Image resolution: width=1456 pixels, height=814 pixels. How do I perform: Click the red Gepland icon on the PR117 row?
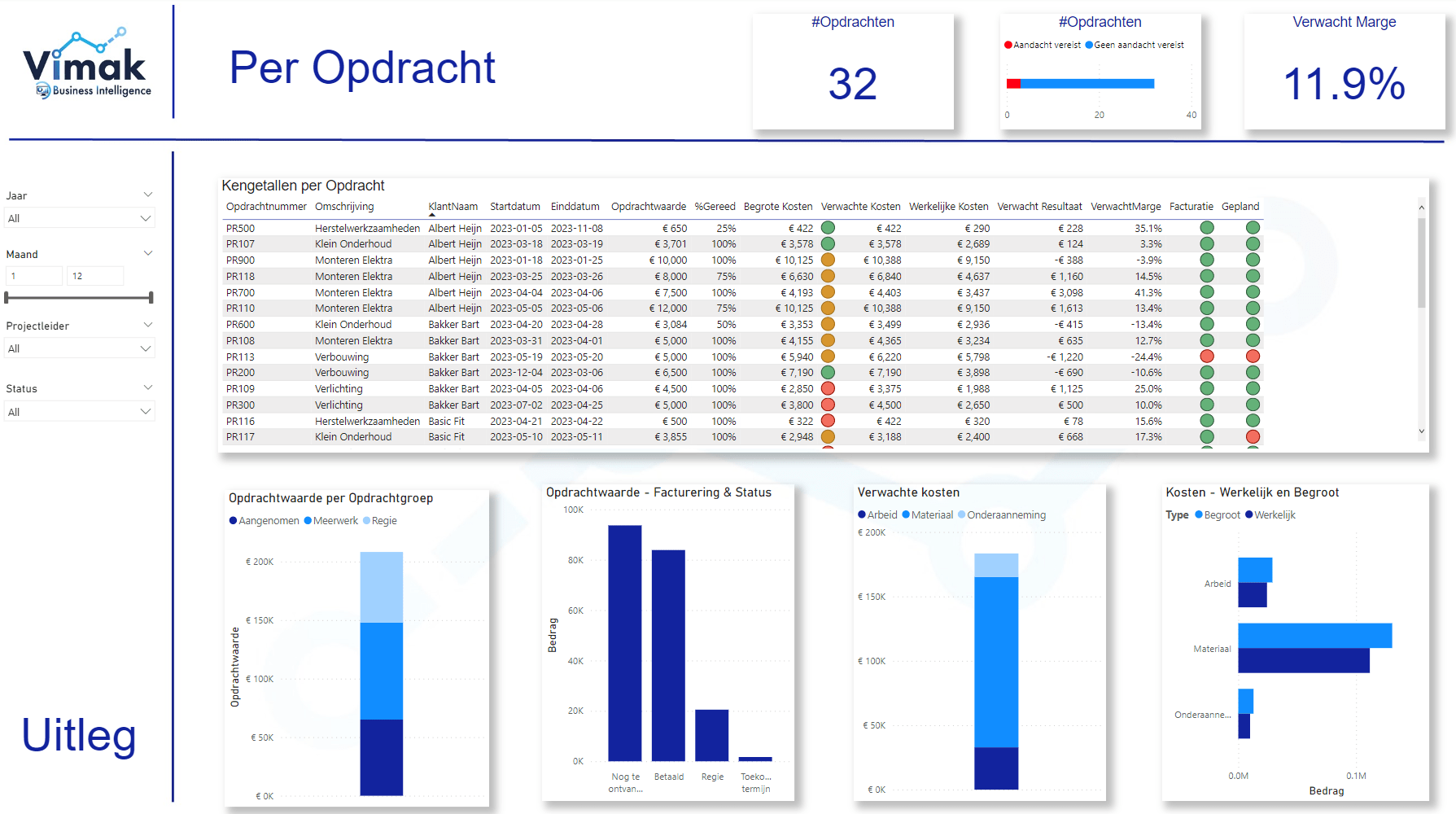click(1251, 436)
